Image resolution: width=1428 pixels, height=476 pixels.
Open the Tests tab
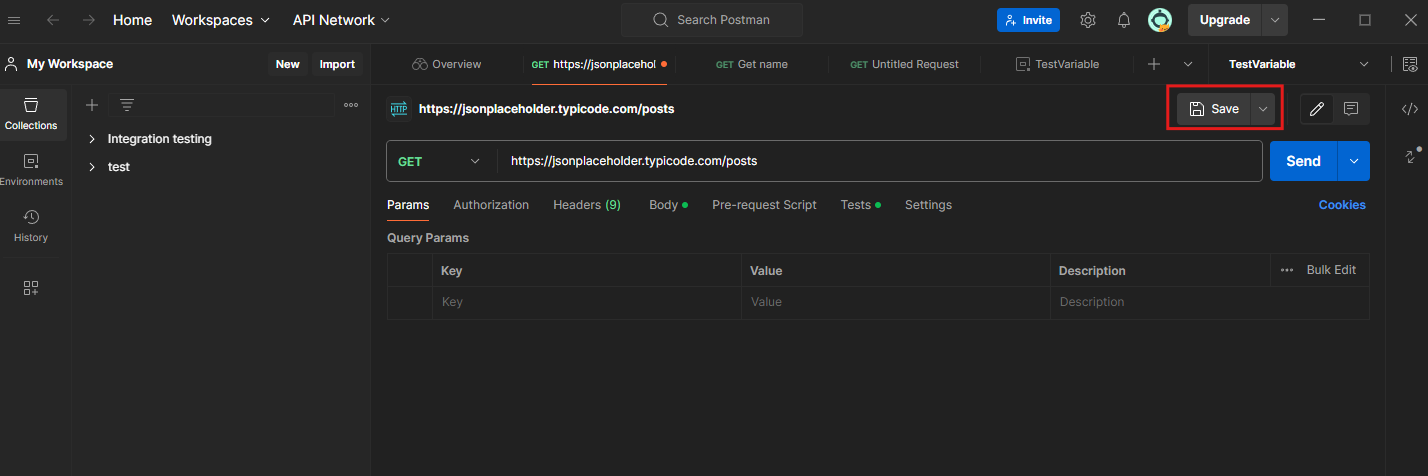click(x=860, y=205)
